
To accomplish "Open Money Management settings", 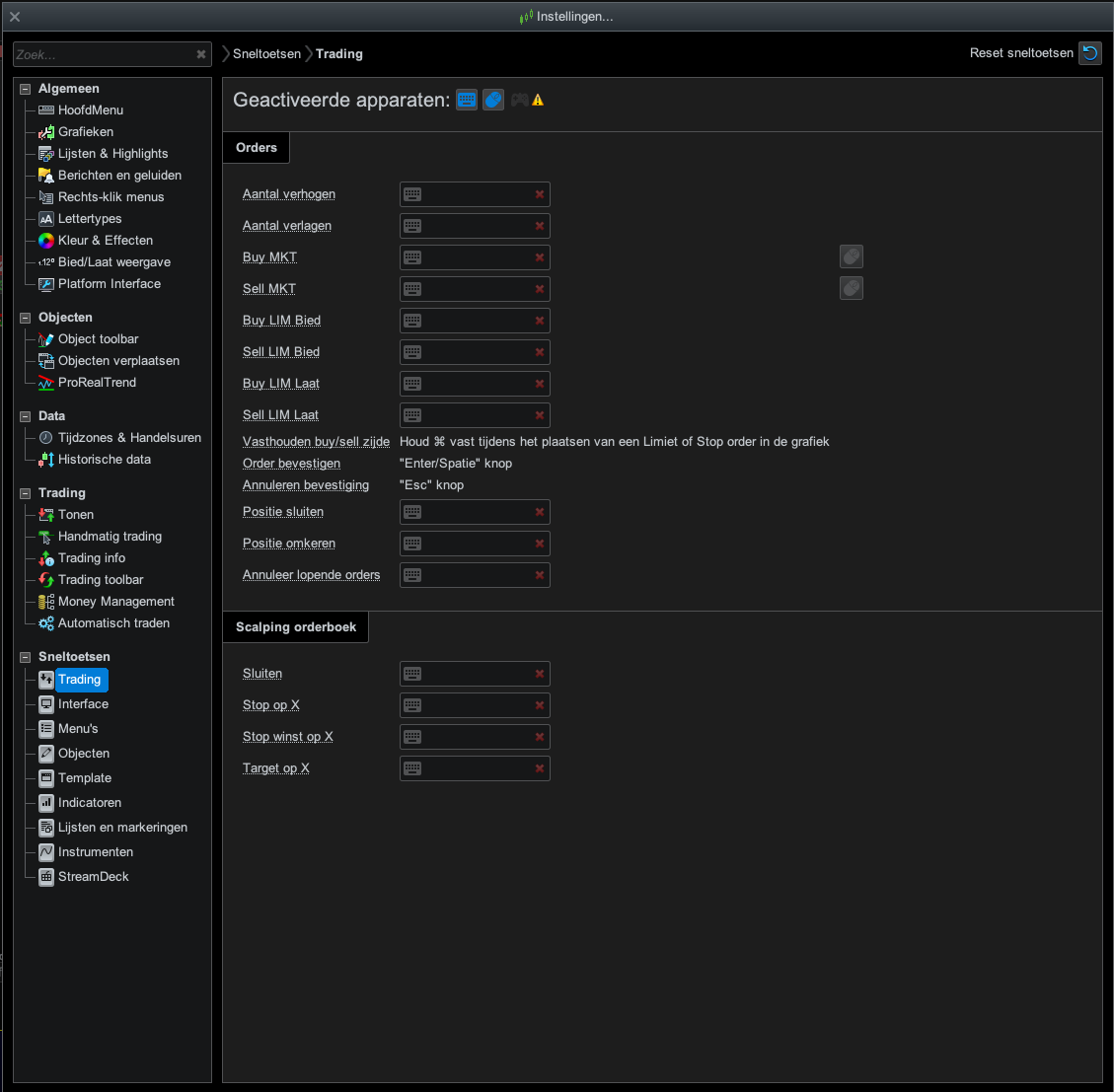I will [115, 602].
